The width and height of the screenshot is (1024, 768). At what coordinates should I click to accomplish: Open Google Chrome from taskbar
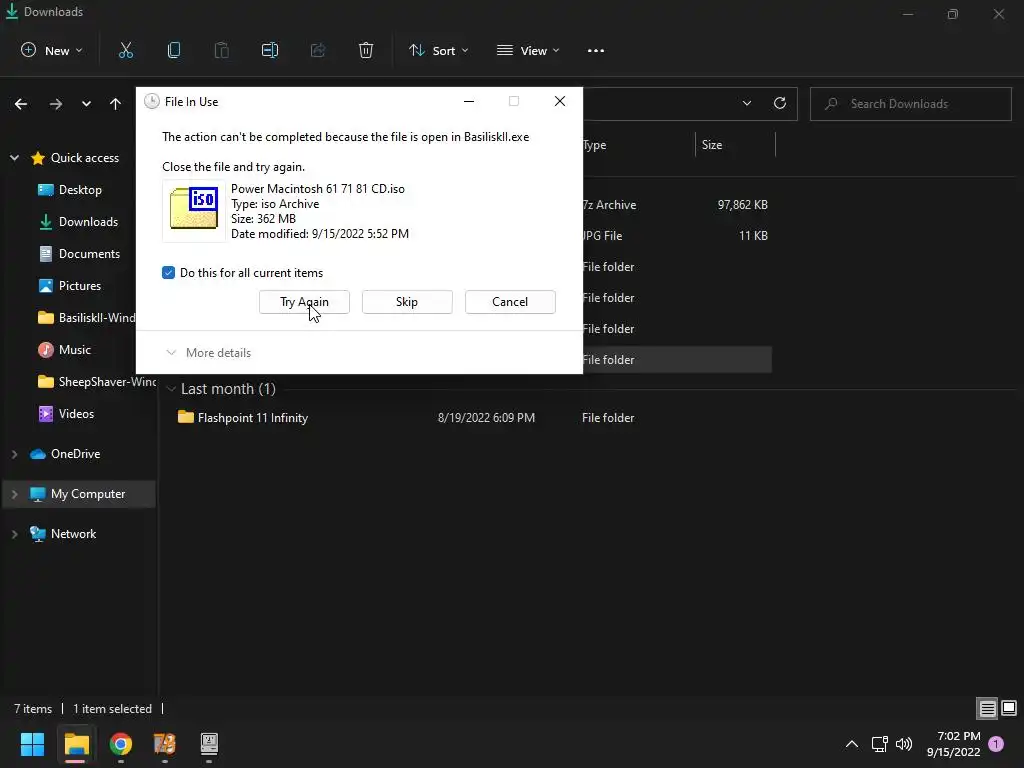tap(121, 744)
